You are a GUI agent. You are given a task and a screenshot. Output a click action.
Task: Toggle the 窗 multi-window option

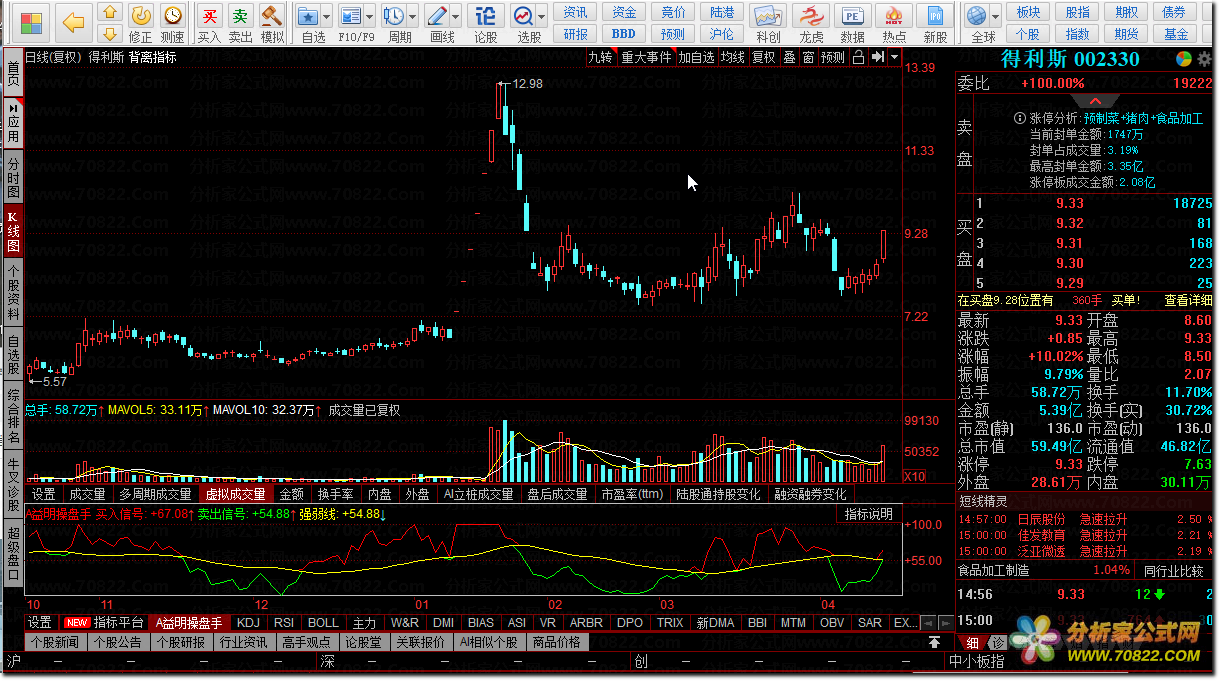coord(808,57)
